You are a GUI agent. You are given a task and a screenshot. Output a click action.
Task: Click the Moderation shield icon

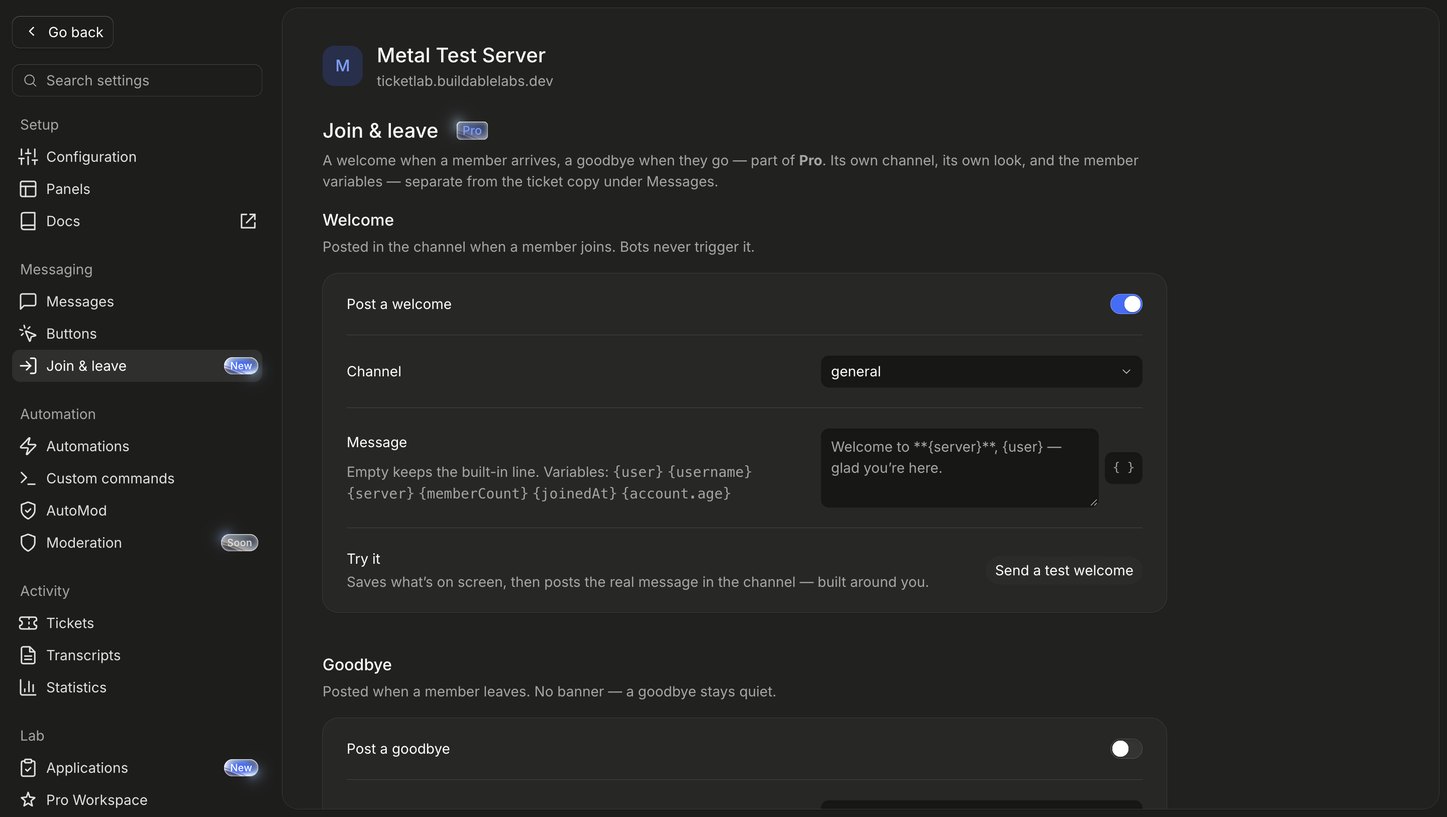click(28, 543)
